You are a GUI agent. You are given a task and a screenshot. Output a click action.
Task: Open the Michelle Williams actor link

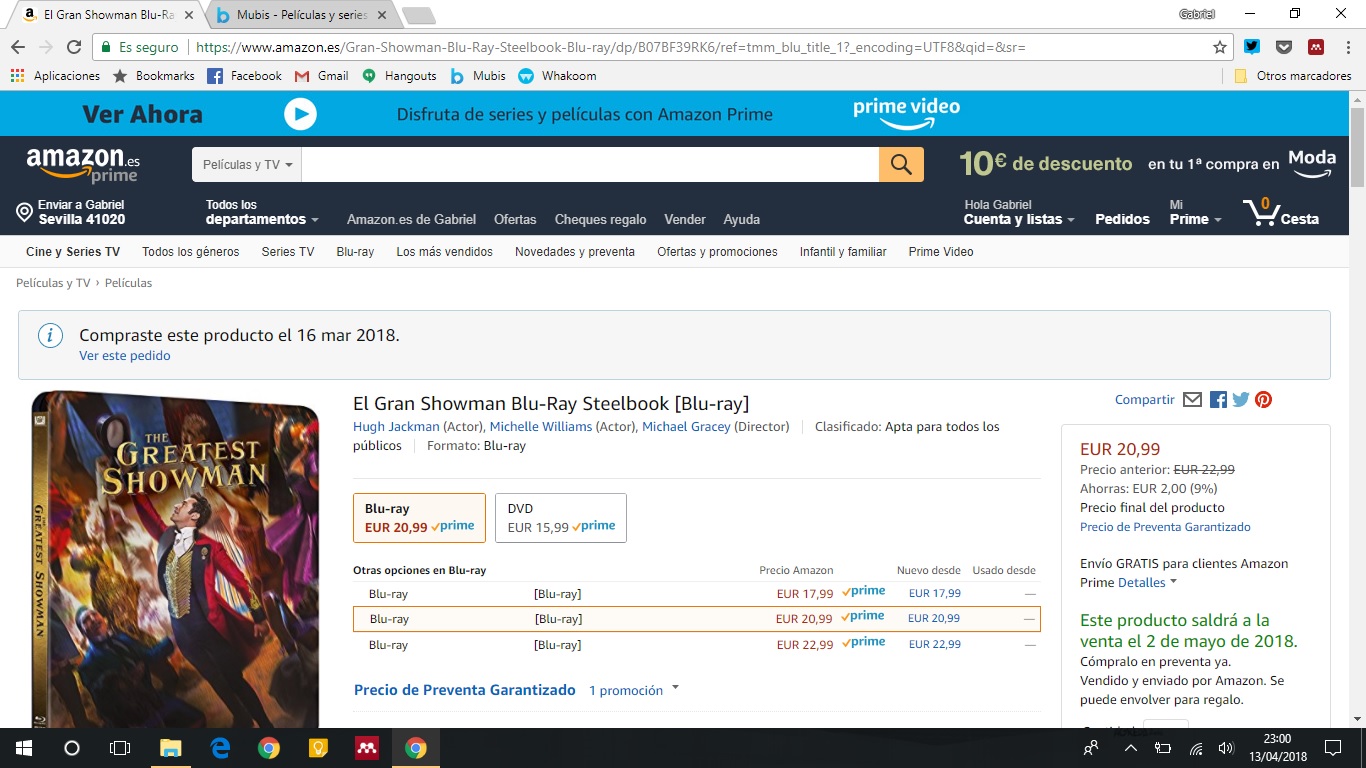[x=541, y=427]
